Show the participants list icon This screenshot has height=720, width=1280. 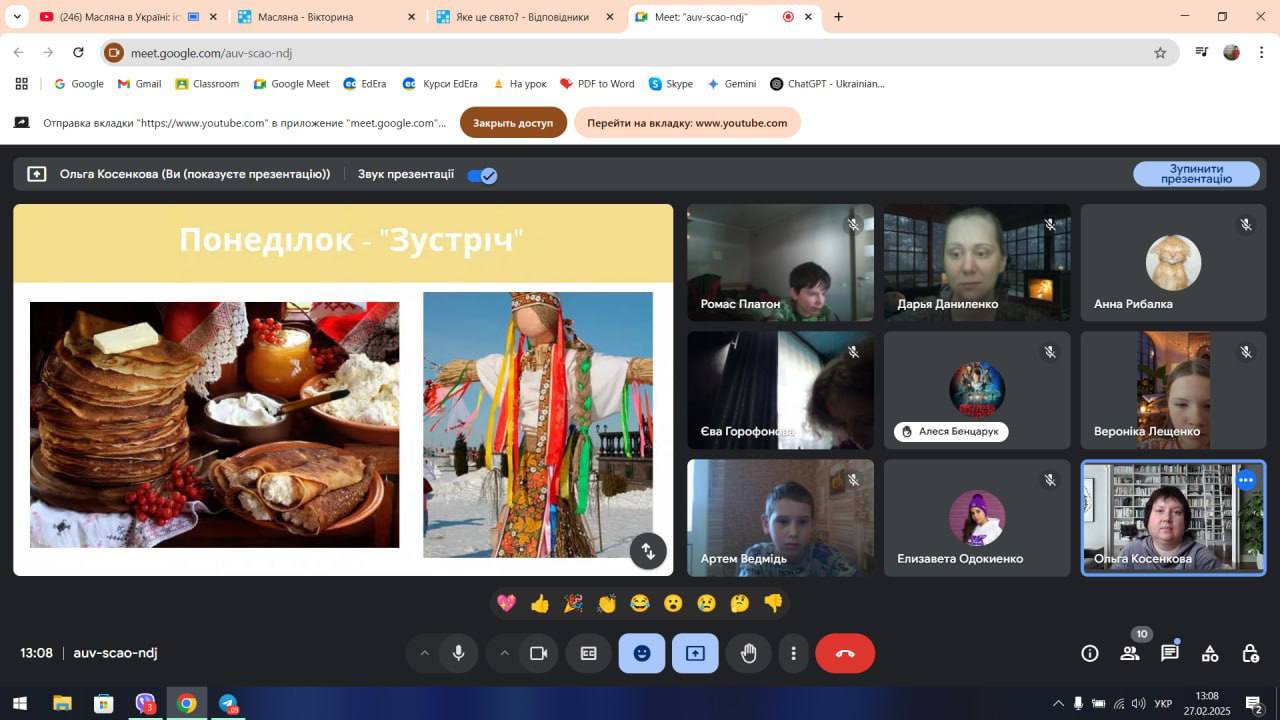point(1130,653)
